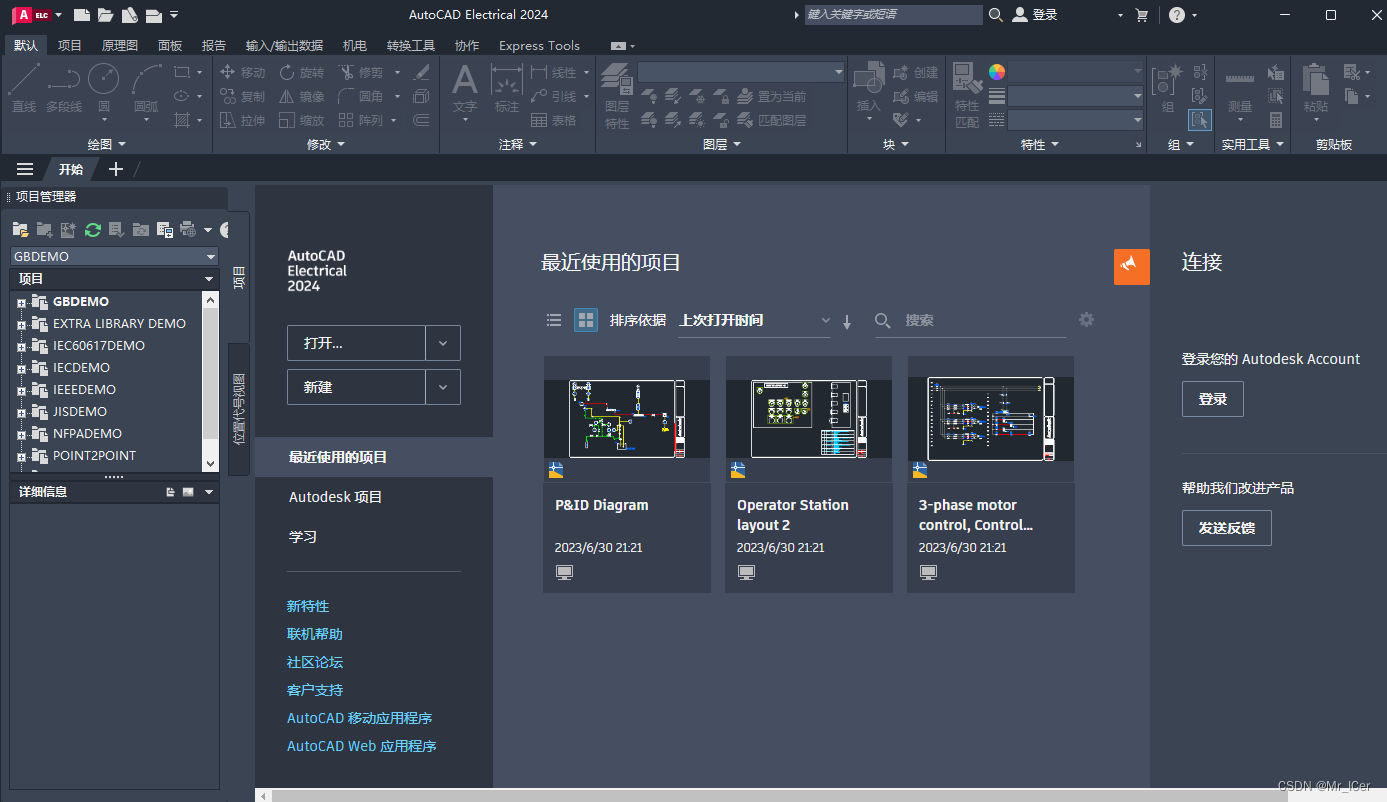The image size is (1387, 802).
Task: Switch to the 项目 ribbon tab
Action: 70,45
